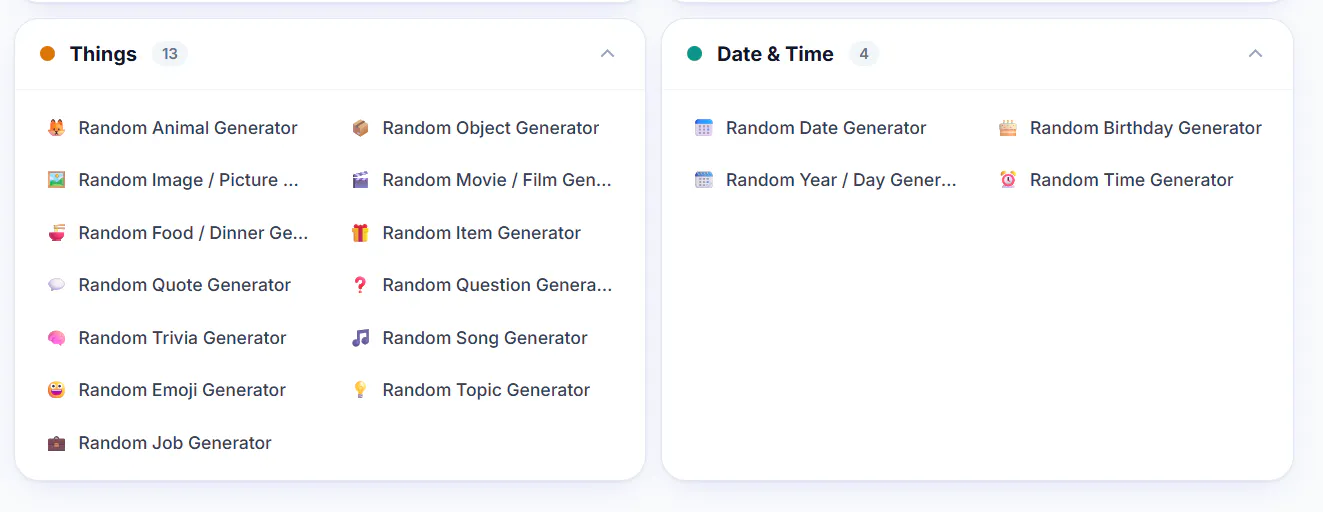This screenshot has height=512, width=1323.
Task: Open the Random Quote Generator link
Action: [185, 285]
